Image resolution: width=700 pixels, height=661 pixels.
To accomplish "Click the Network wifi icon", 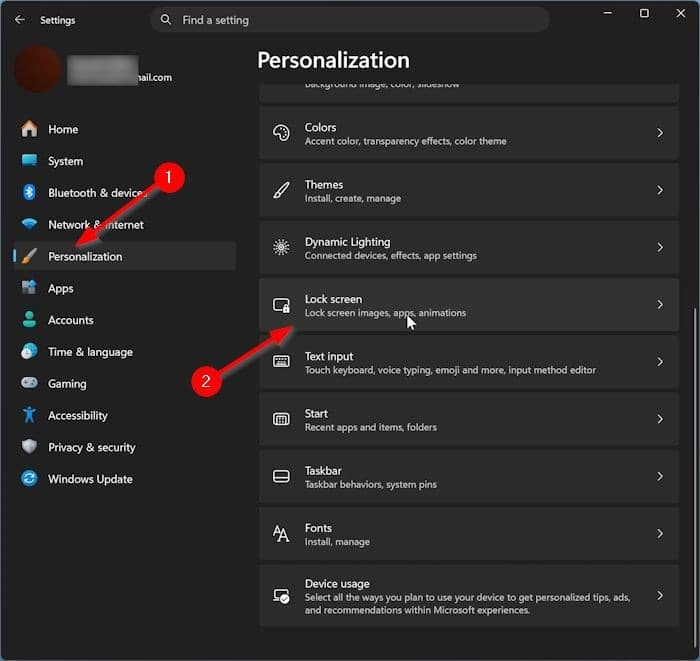I will (29, 224).
